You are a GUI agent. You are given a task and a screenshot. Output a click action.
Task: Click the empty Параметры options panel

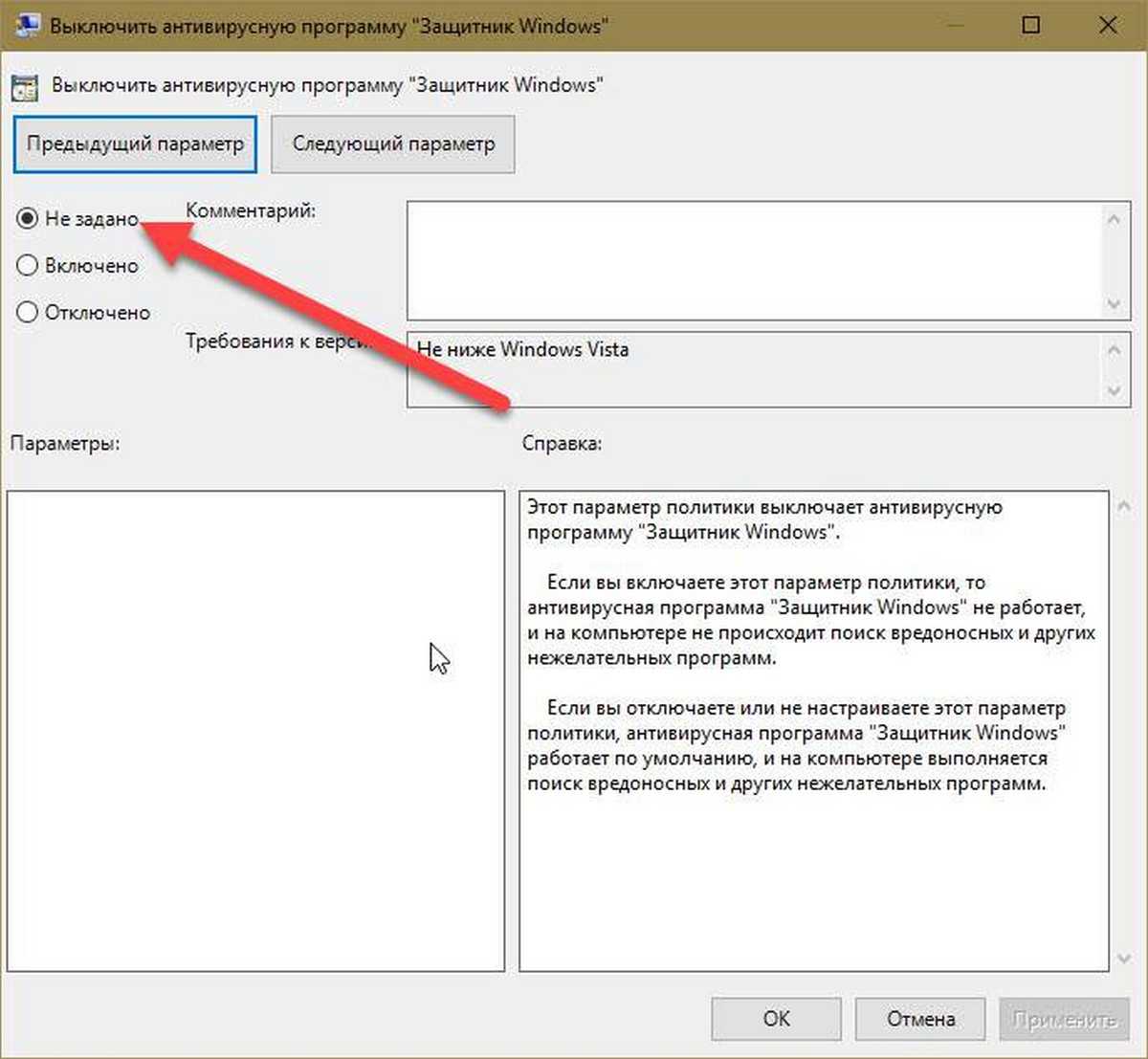coord(255,731)
